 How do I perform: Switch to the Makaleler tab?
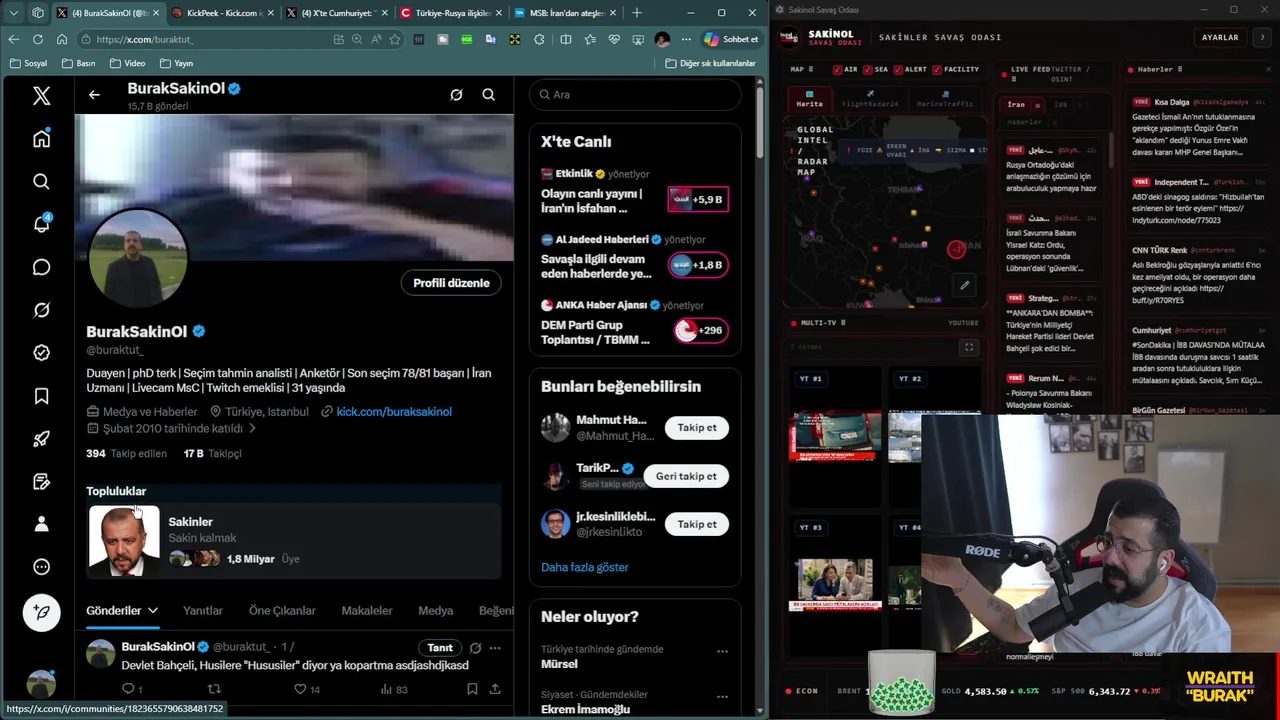(367, 610)
